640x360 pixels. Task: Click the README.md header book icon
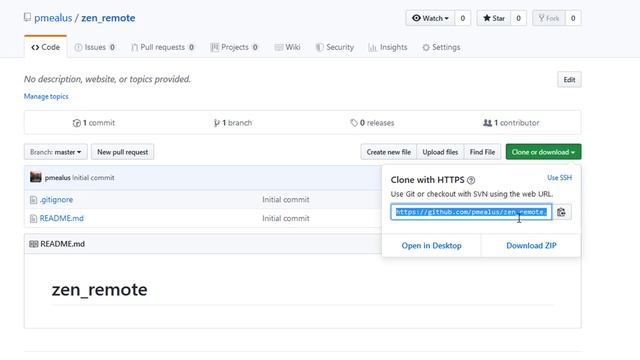(x=33, y=244)
